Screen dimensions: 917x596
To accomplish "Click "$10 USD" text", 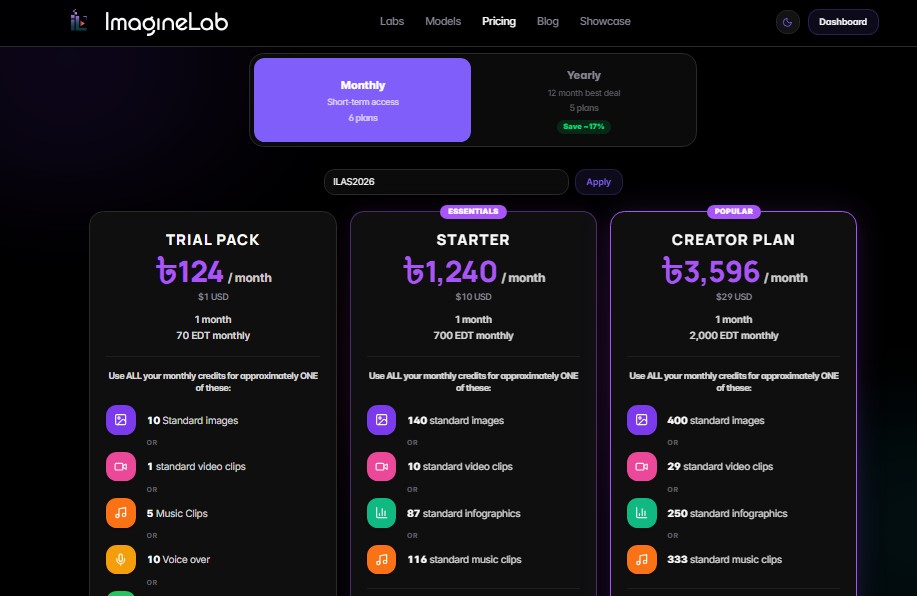I will click(x=473, y=297).
